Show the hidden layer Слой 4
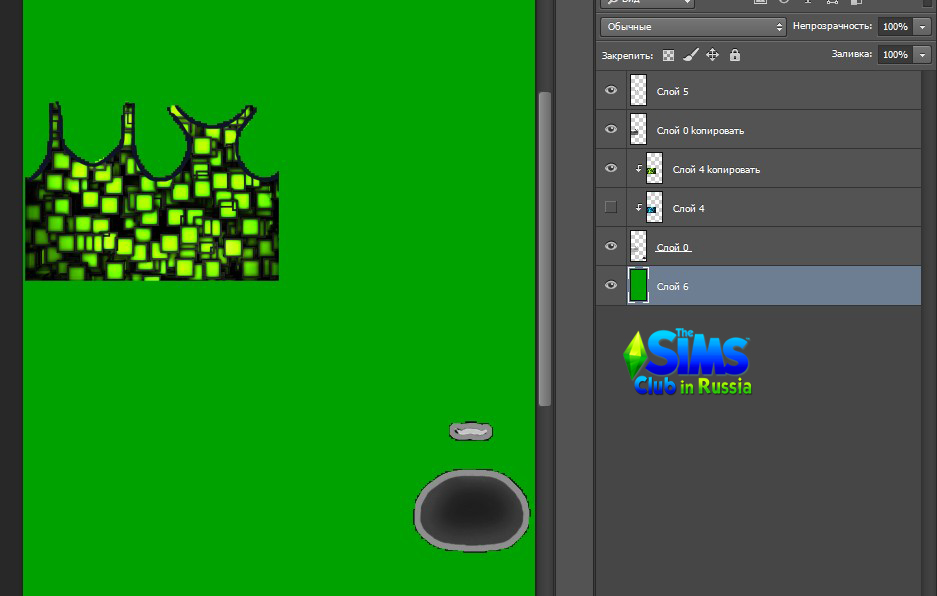Screen dimensions: 937x596 (611, 207)
